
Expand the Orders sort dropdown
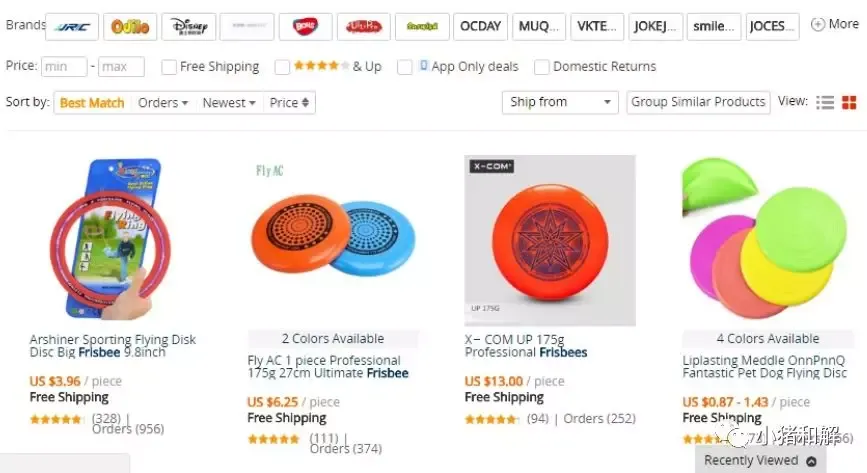coord(163,103)
